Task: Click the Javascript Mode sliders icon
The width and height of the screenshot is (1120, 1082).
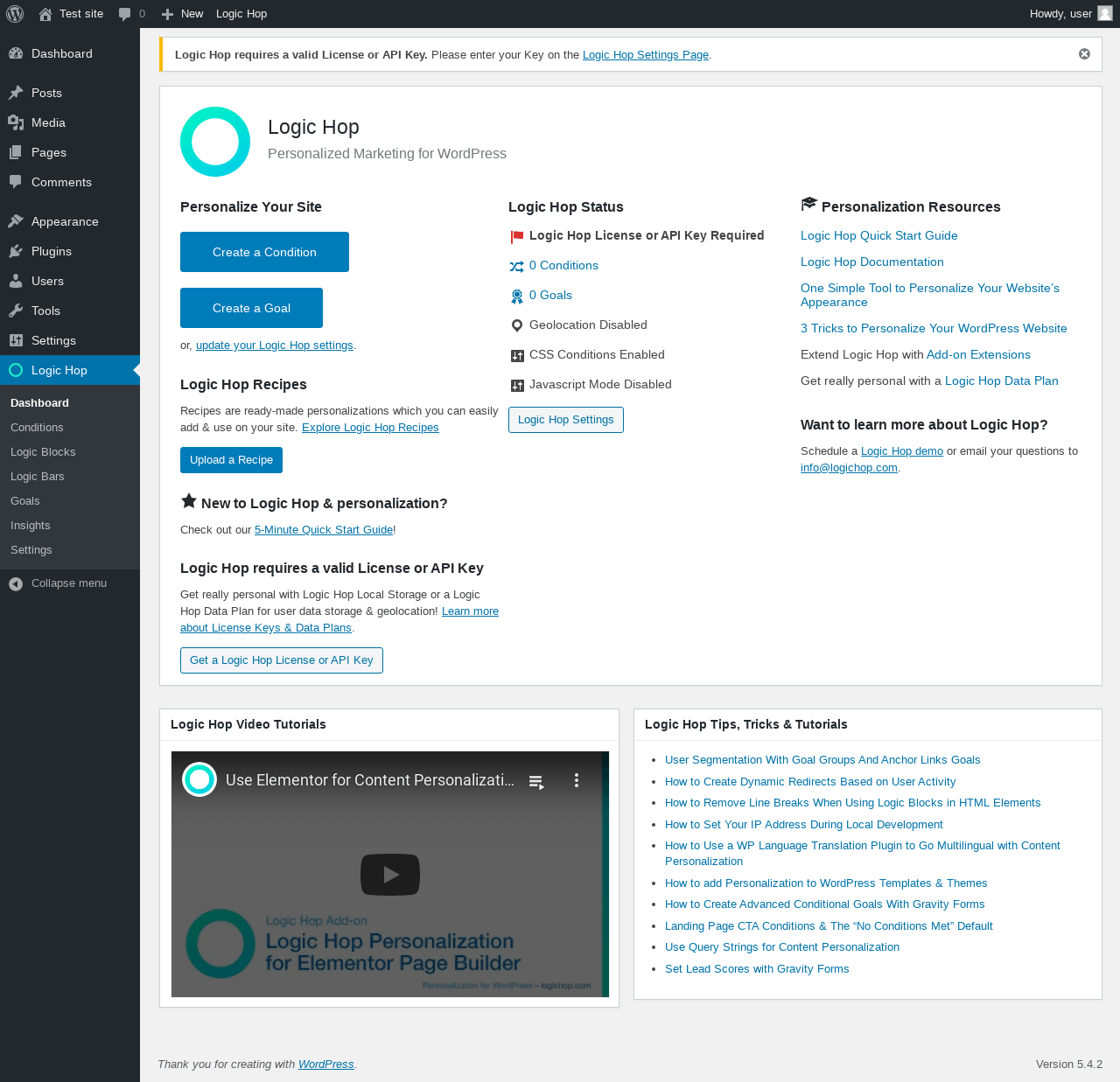Action: [517, 385]
